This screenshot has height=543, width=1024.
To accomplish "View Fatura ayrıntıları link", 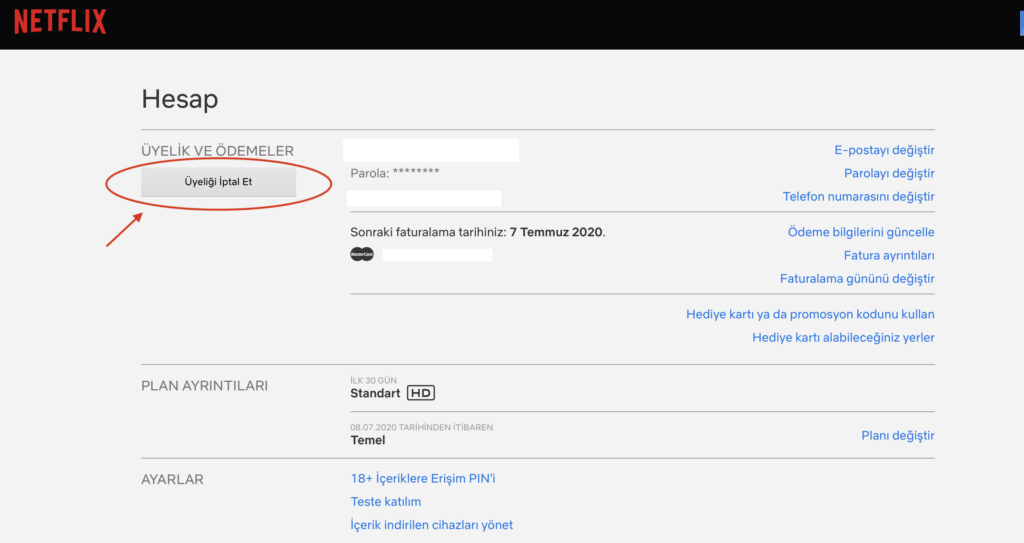I will (x=889, y=255).
